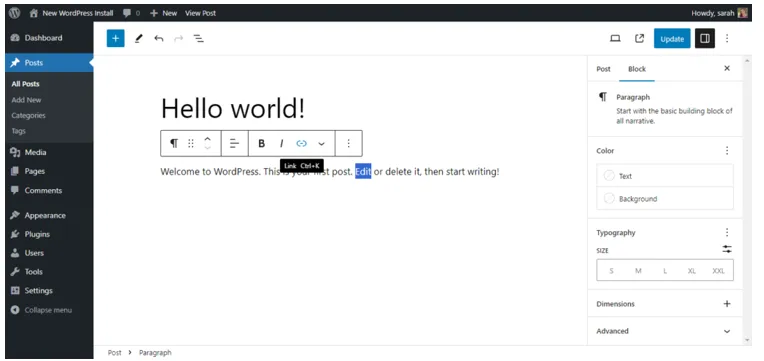764x361 pixels.
Task: Go to All Posts submenu
Action: point(26,84)
